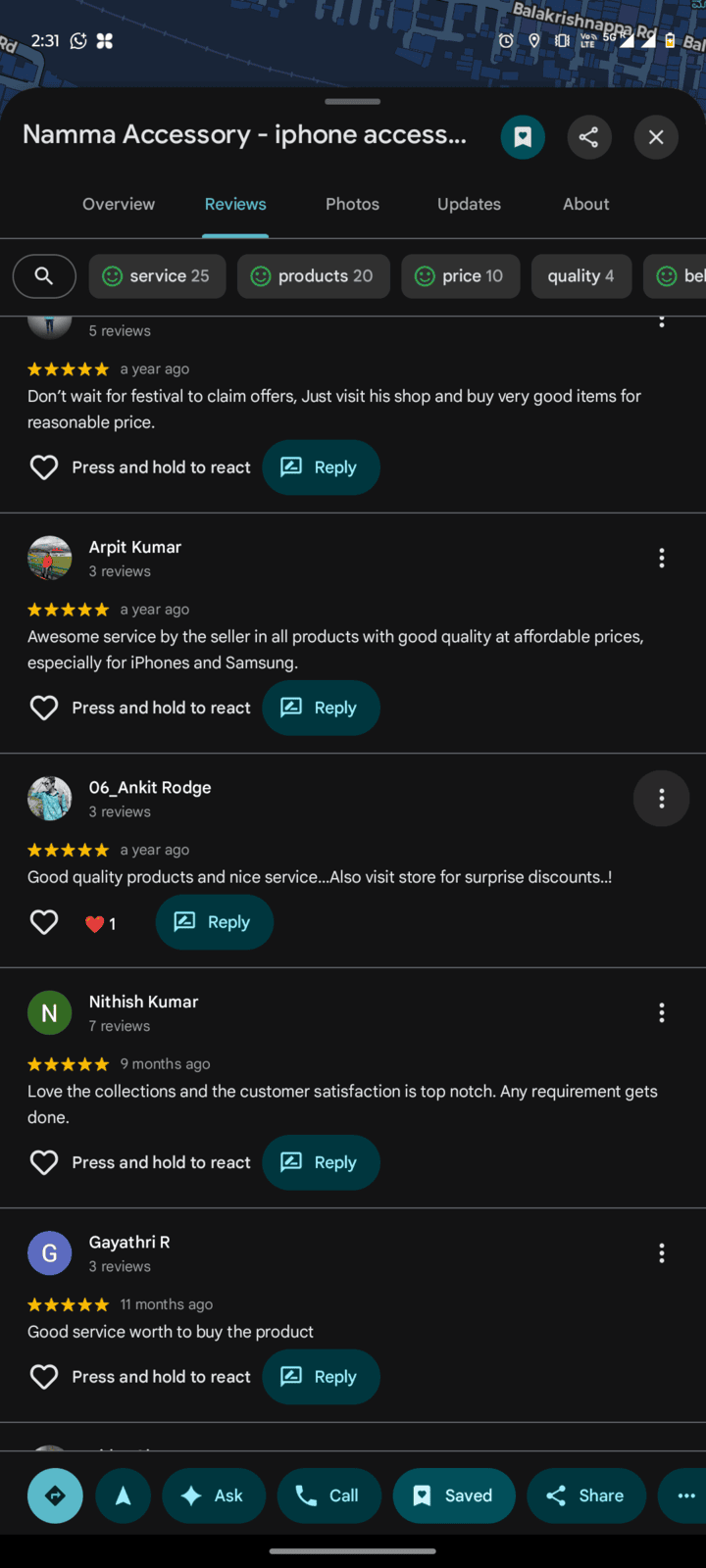The height and width of the screenshot is (1568, 706).
Task: Open Arpit Kumar's profile picture
Action: click(49, 559)
